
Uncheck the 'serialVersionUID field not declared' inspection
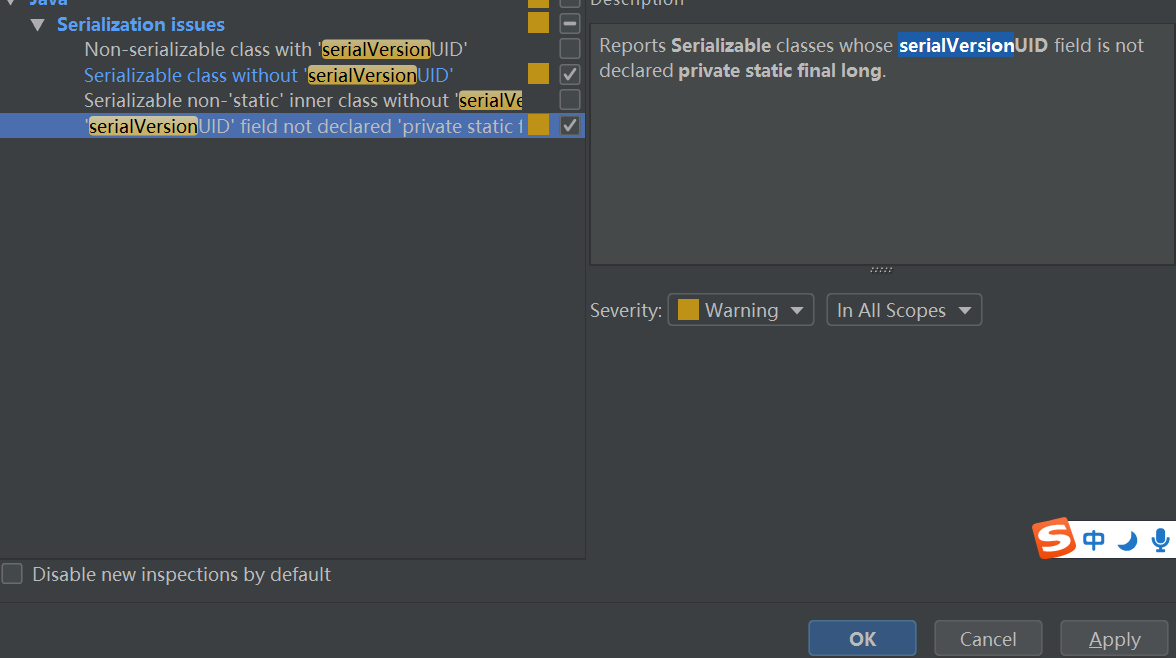[569, 125]
